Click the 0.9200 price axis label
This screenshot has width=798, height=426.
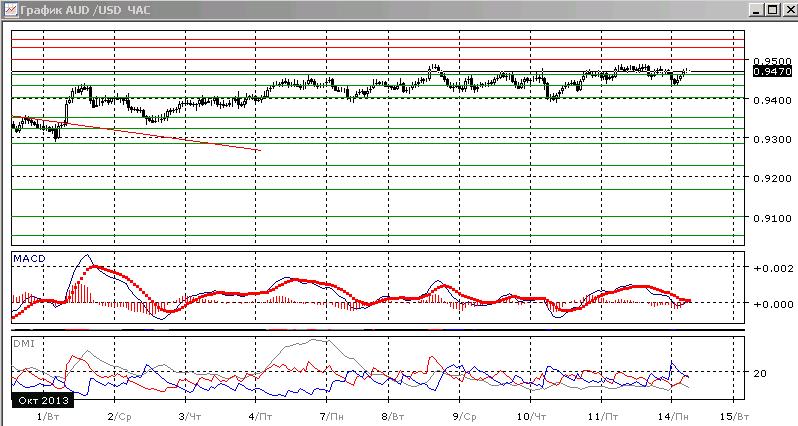tap(772, 178)
